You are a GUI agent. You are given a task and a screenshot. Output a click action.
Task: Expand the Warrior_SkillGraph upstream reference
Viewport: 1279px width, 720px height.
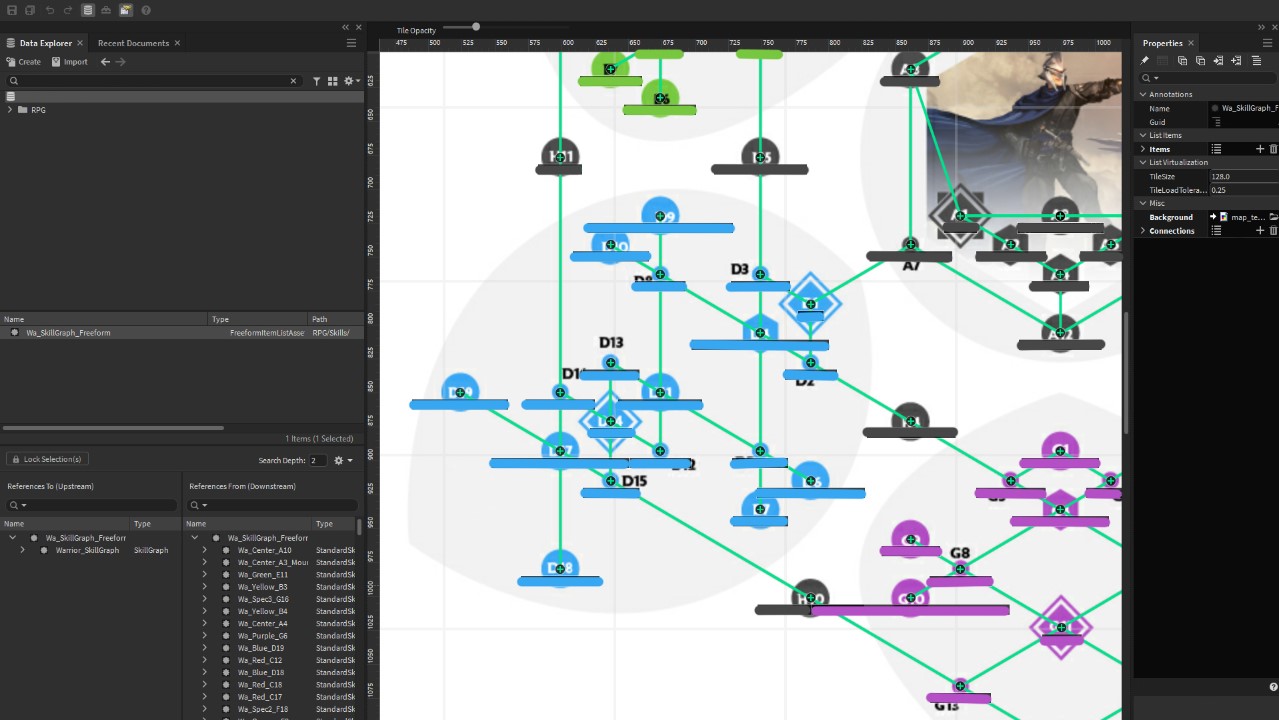tap(22, 550)
